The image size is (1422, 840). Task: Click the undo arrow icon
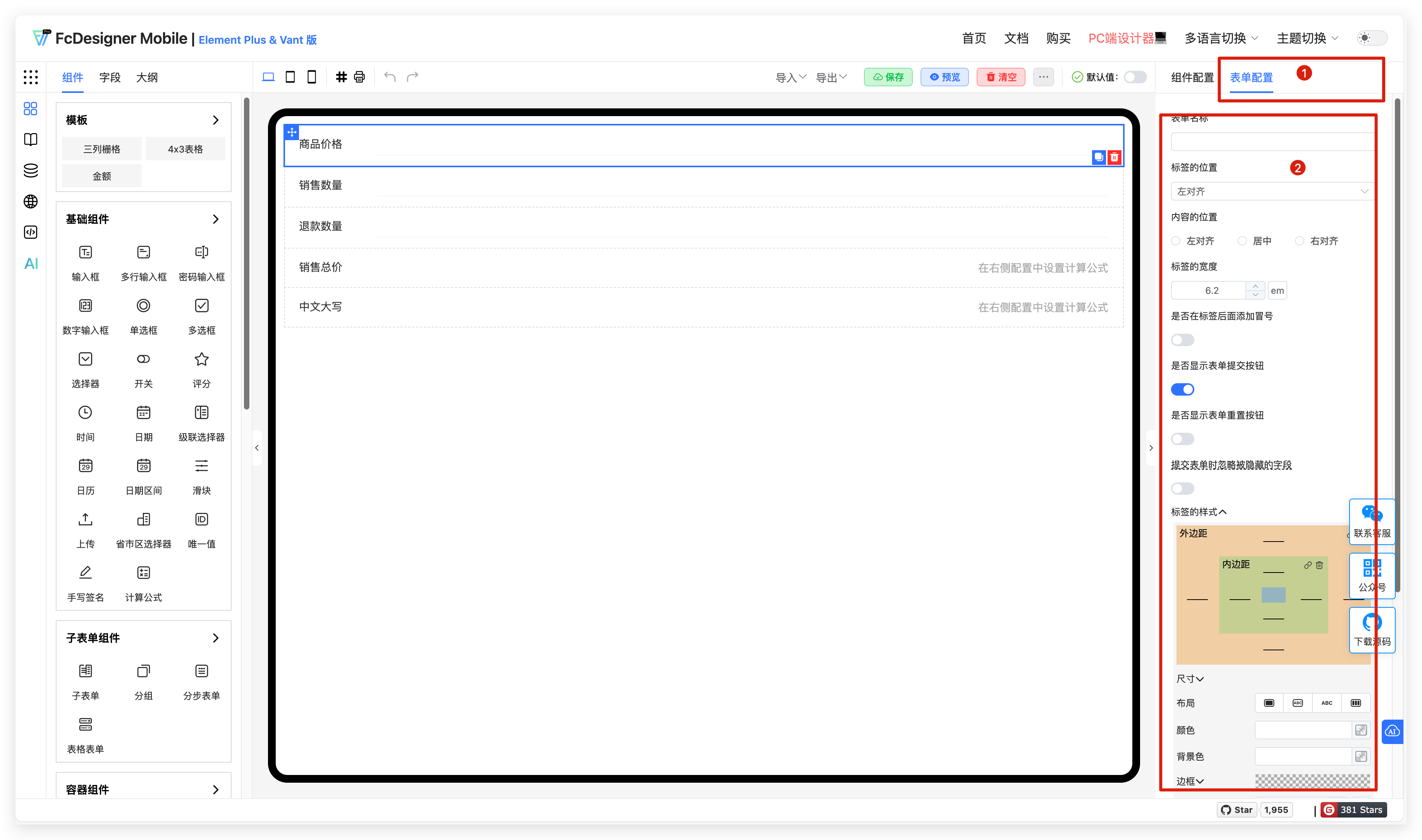pos(390,76)
